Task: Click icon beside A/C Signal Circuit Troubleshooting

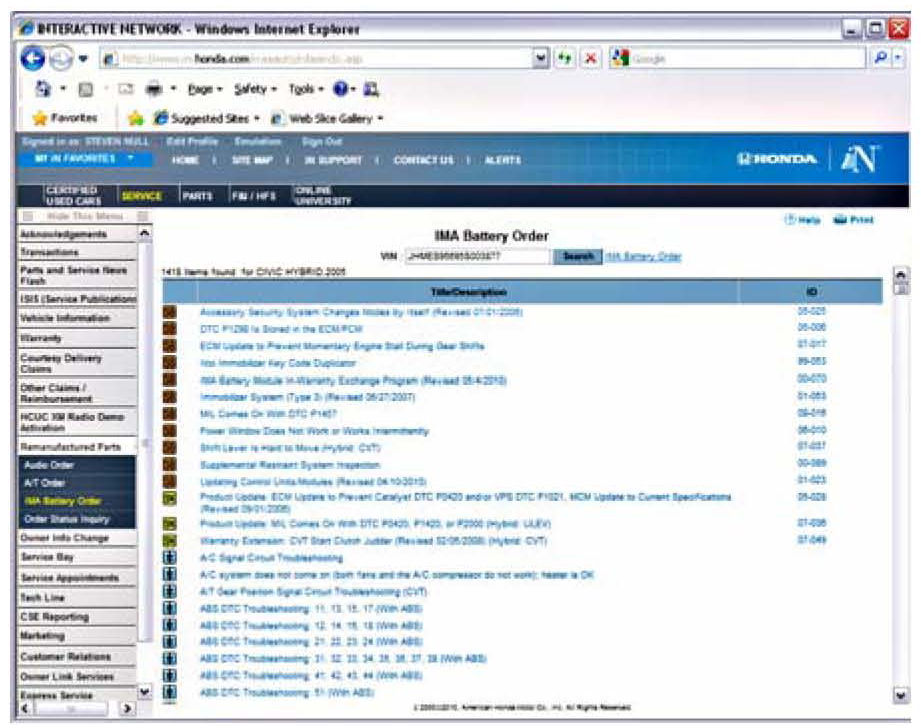Action: pos(170,558)
